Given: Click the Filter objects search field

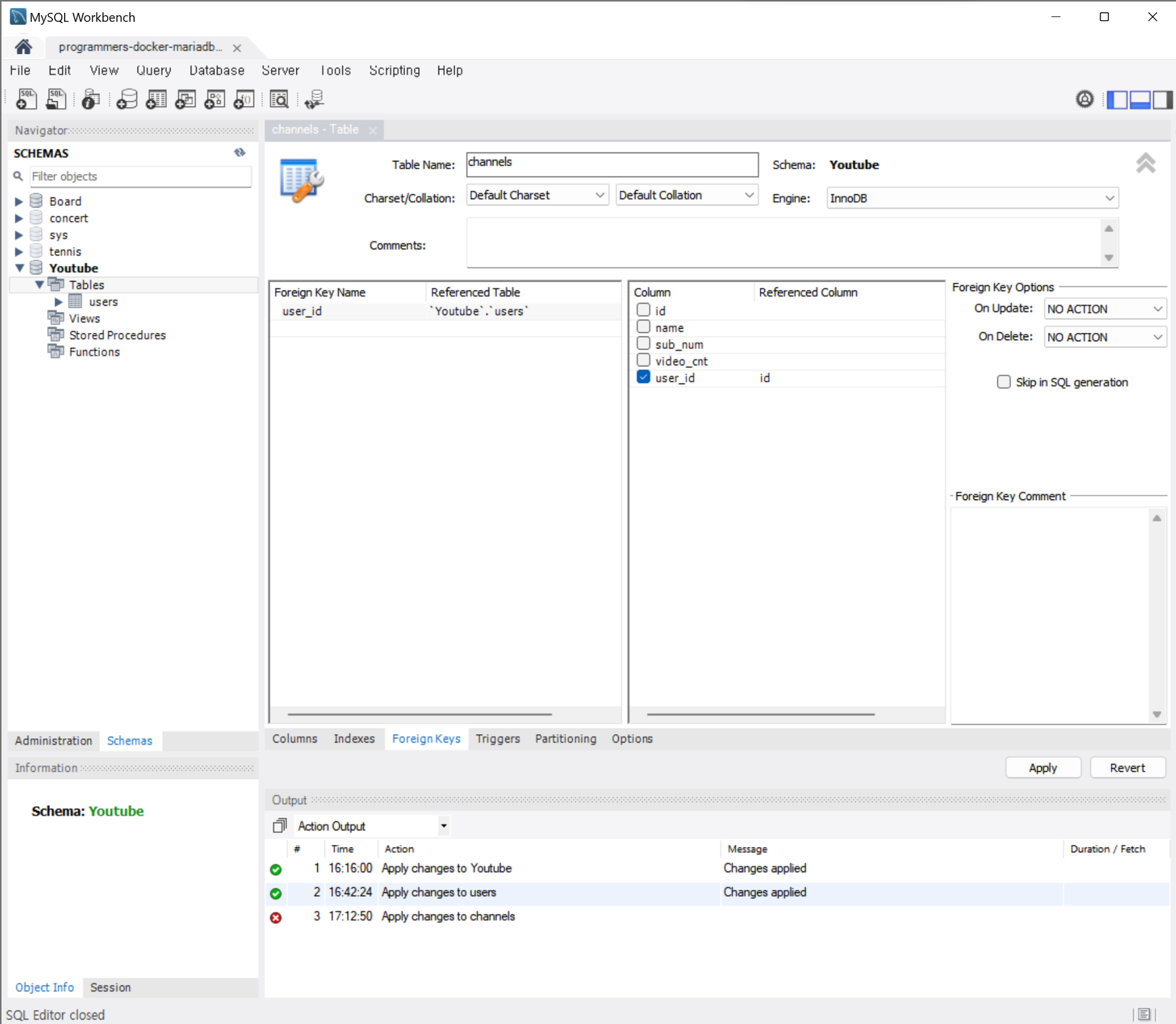Looking at the screenshot, I should point(141,176).
